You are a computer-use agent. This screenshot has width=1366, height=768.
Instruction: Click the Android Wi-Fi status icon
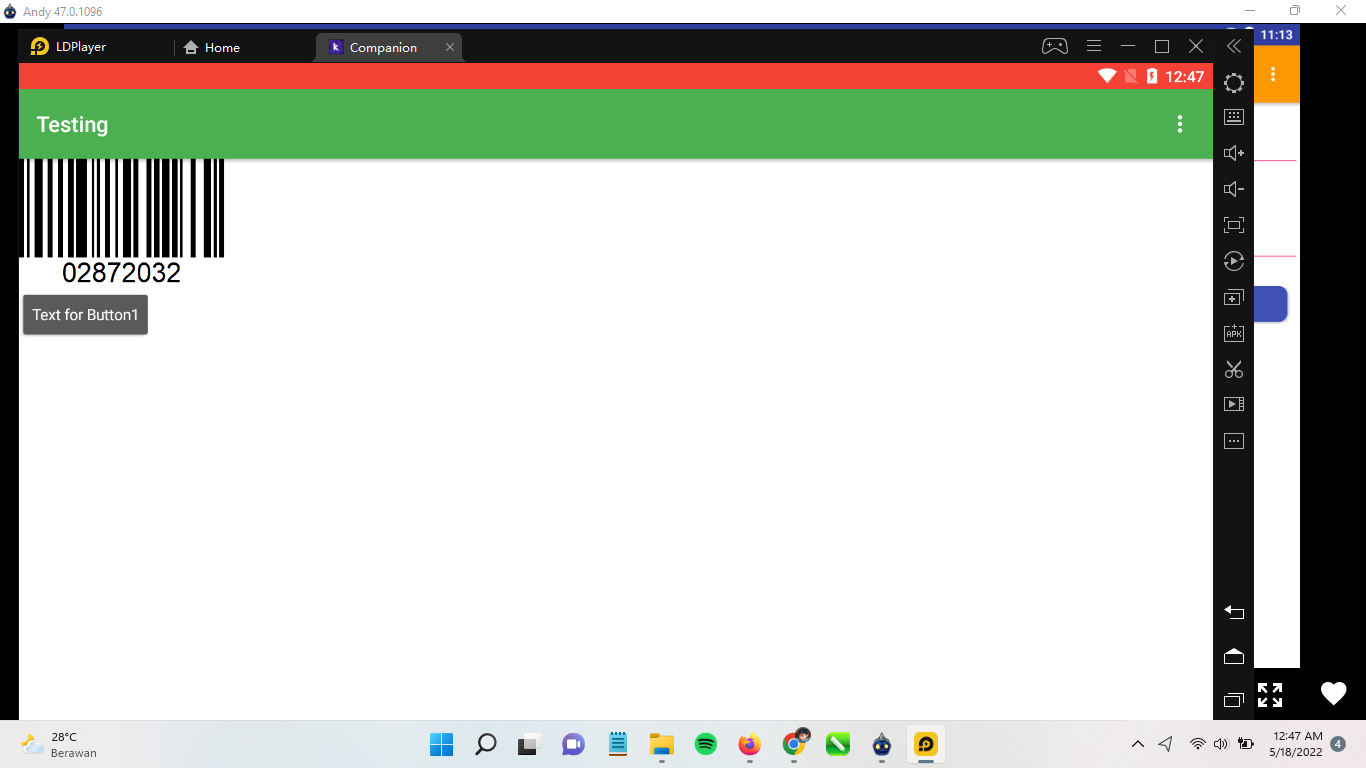(1107, 76)
